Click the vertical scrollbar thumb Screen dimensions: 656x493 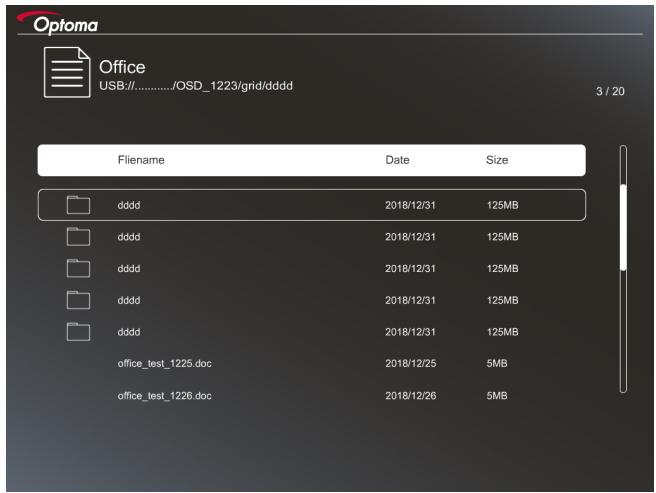(x=623, y=227)
